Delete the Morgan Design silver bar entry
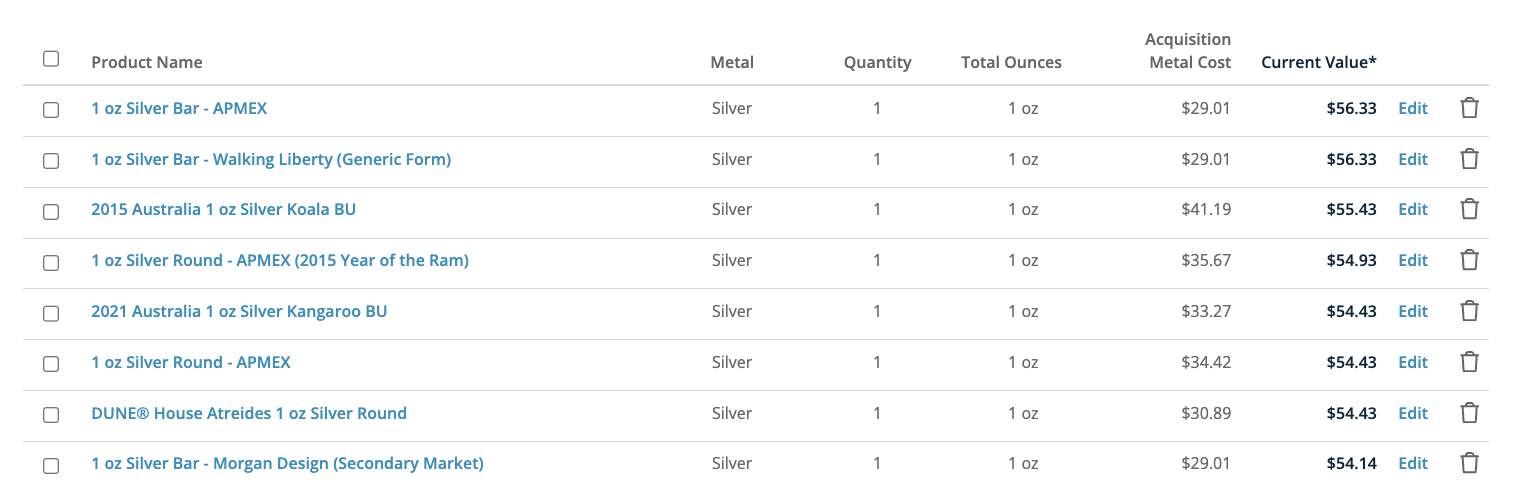The height and width of the screenshot is (498, 1534). 1469,463
